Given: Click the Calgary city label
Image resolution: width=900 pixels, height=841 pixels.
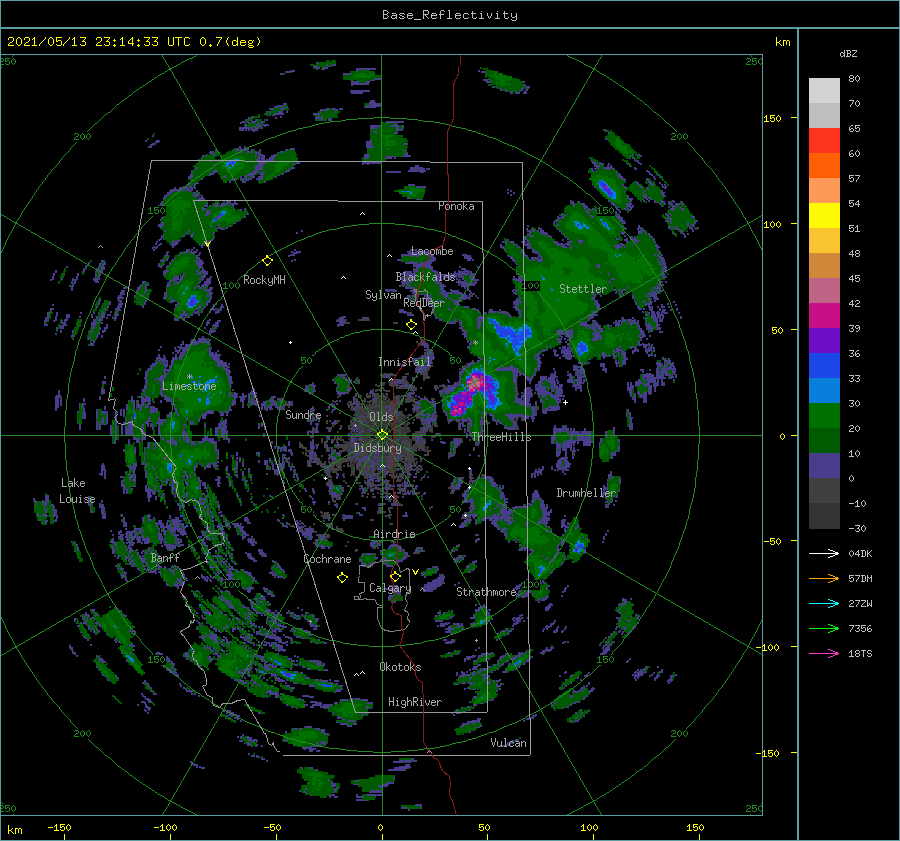Looking at the screenshot, I should coord(390,588).
